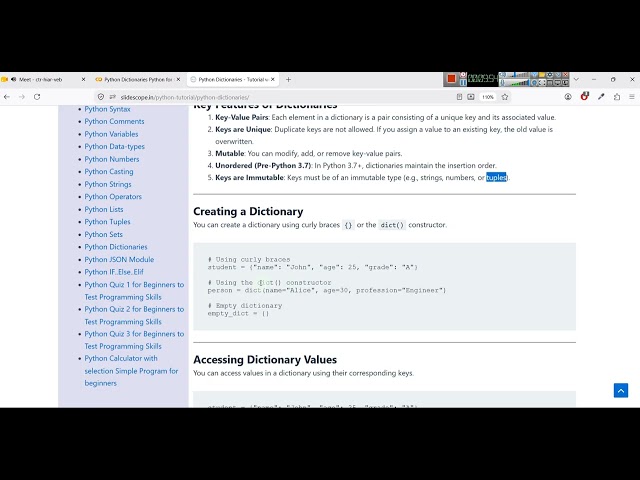Open the Python JSON Module link

coord(119,259)
